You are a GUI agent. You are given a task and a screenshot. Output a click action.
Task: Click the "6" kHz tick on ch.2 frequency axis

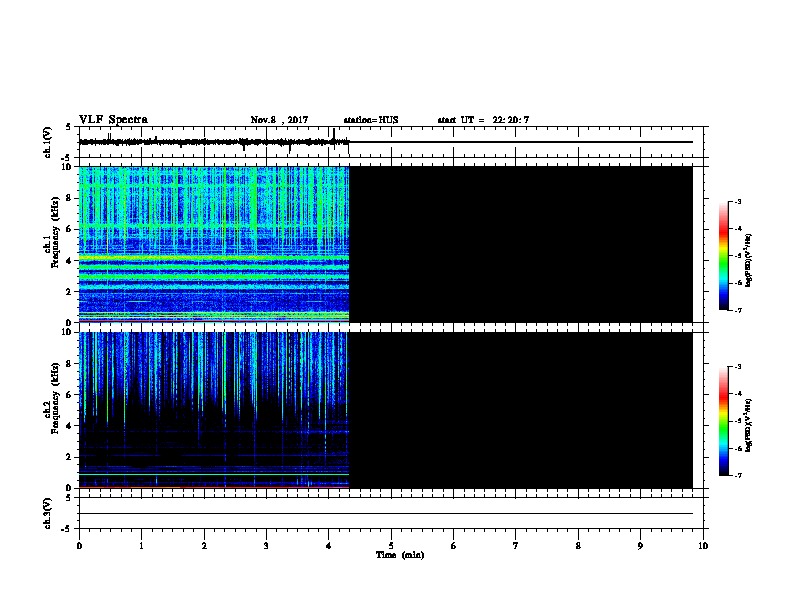(x=69, y=394)
